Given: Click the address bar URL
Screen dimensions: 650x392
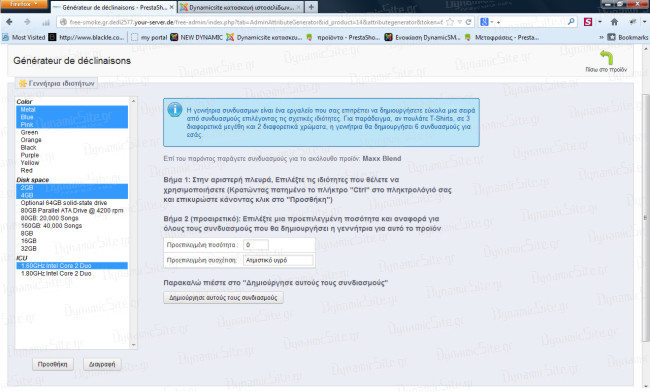Looking at the screenshot, I should coord(256,22).
